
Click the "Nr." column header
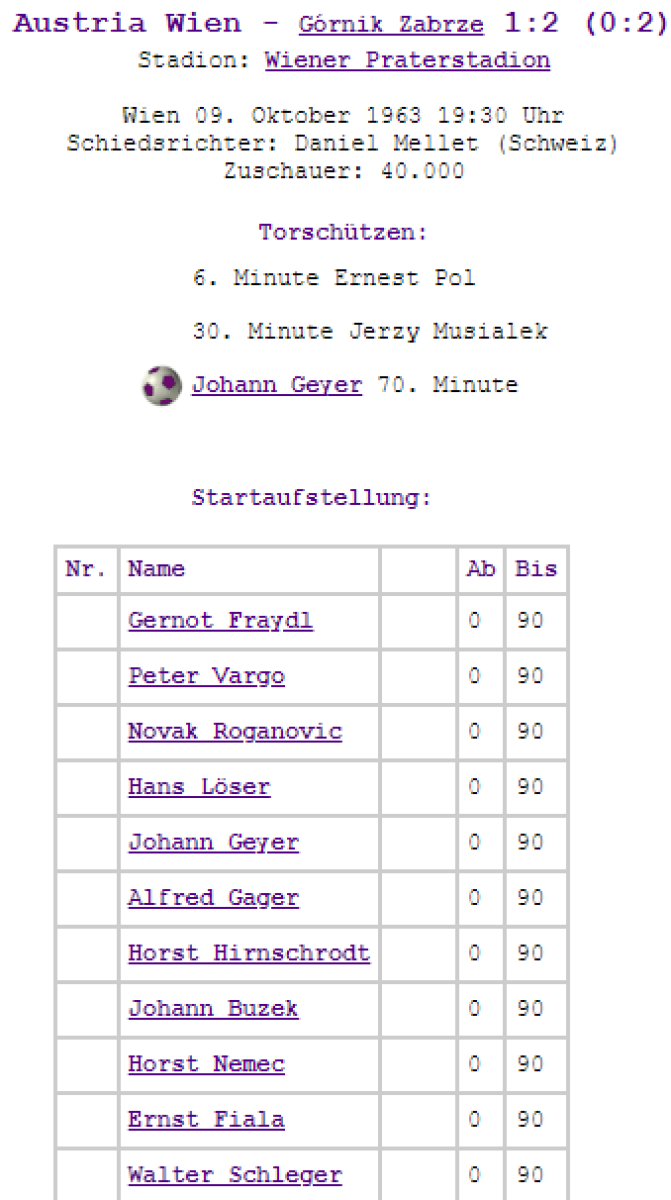click(x=86, y=569)
